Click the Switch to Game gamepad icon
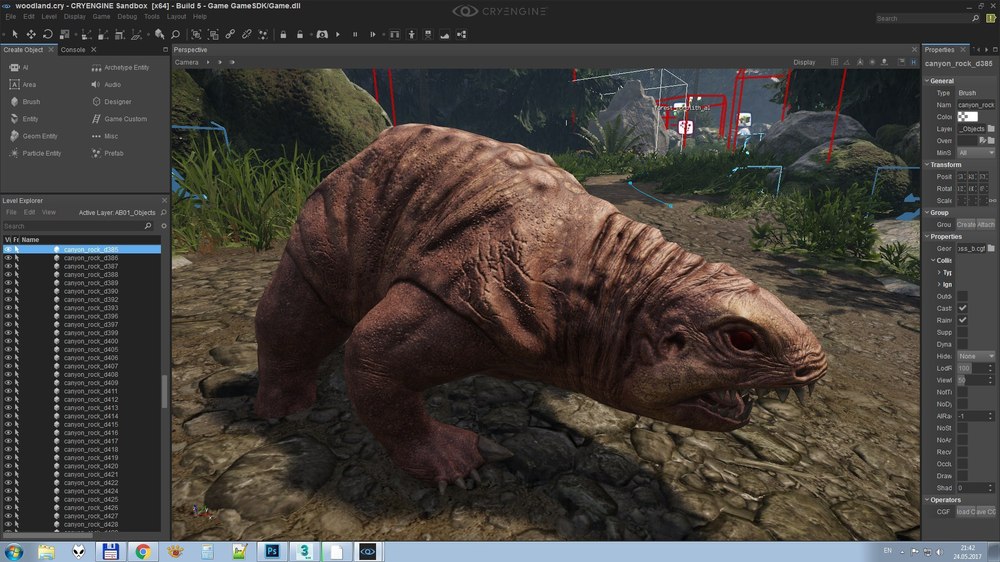This screenshot has height=562, width=1000. pyautogui.click(x=322, y=34)
